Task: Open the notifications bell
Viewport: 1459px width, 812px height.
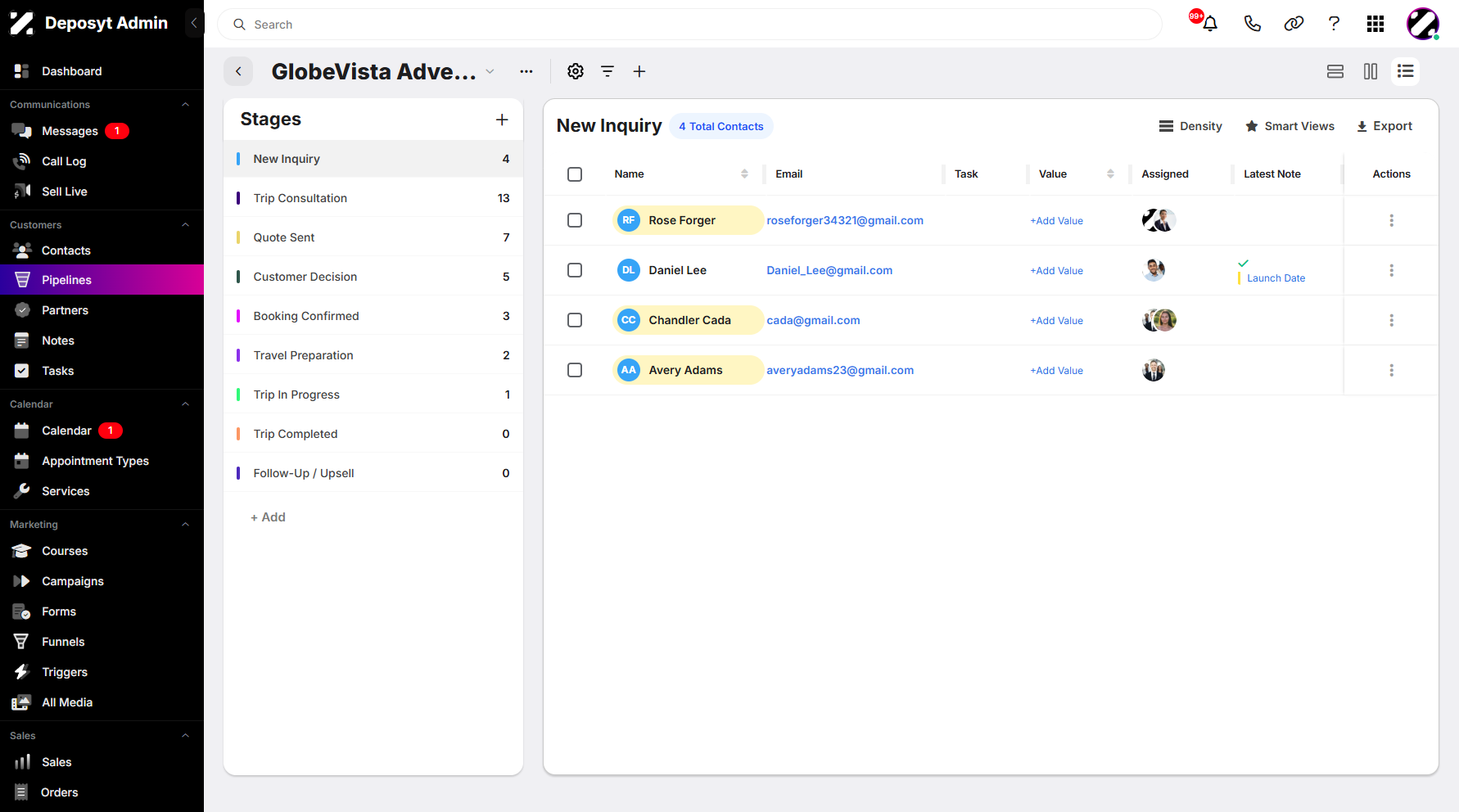Action: 1209,24
